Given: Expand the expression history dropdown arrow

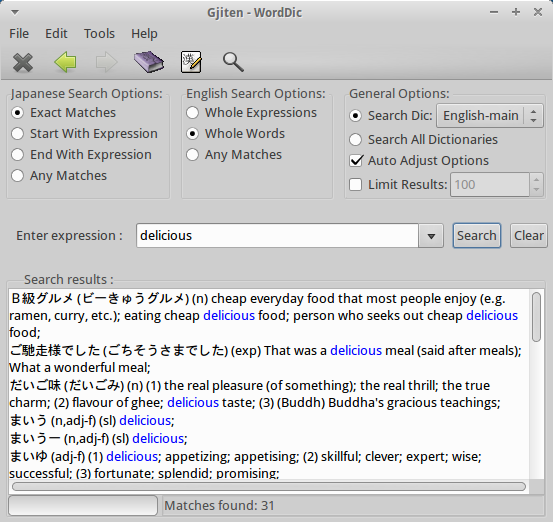Looking at the screenshot, I should click(431, 236).
